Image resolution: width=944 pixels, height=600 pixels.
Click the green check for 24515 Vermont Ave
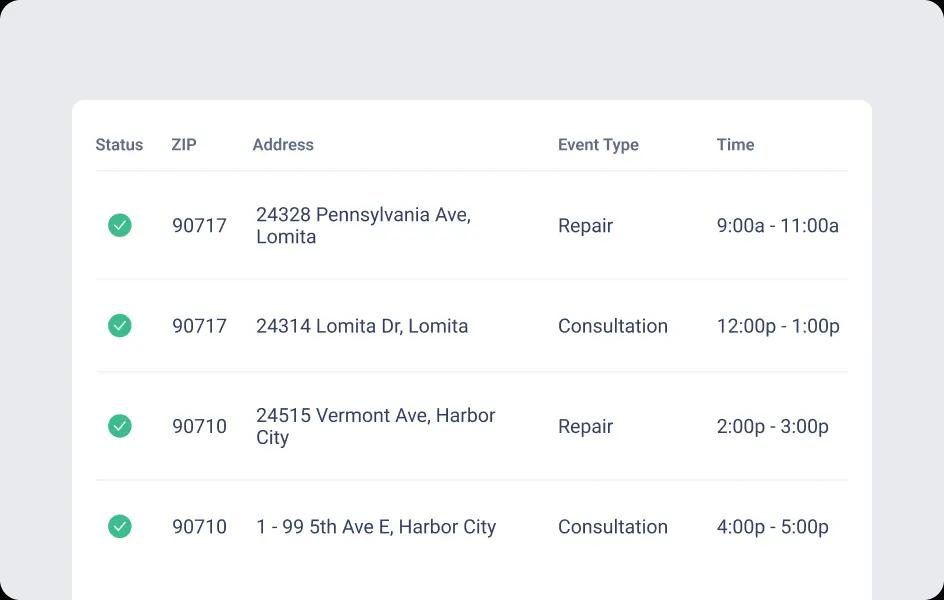pos(120,426)
